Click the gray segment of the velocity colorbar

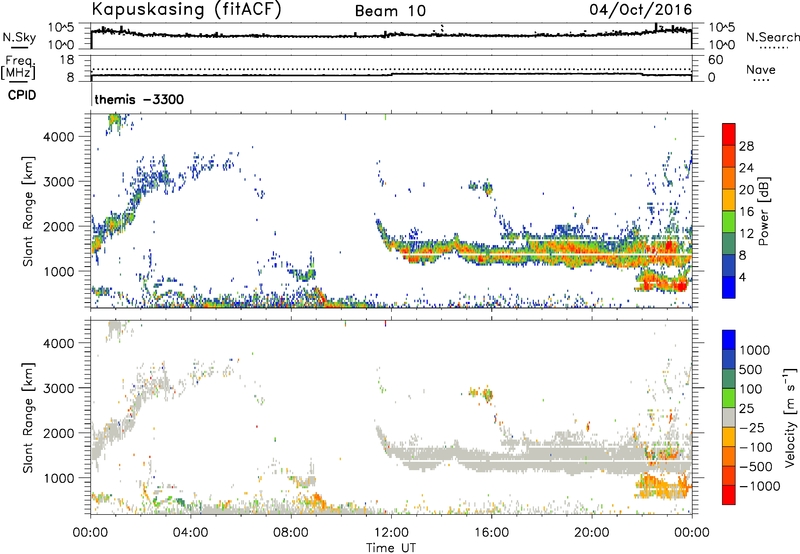729,417
